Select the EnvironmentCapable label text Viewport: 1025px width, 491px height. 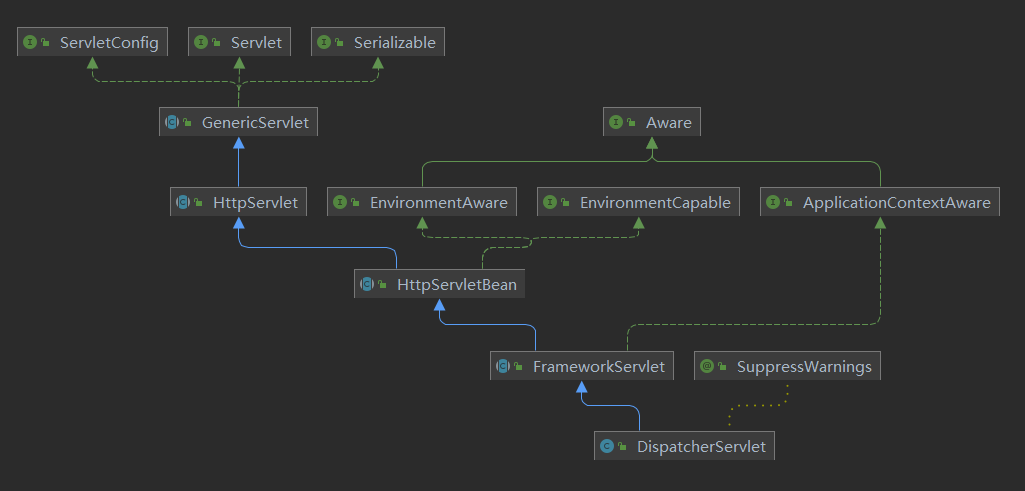pos(655,203)
